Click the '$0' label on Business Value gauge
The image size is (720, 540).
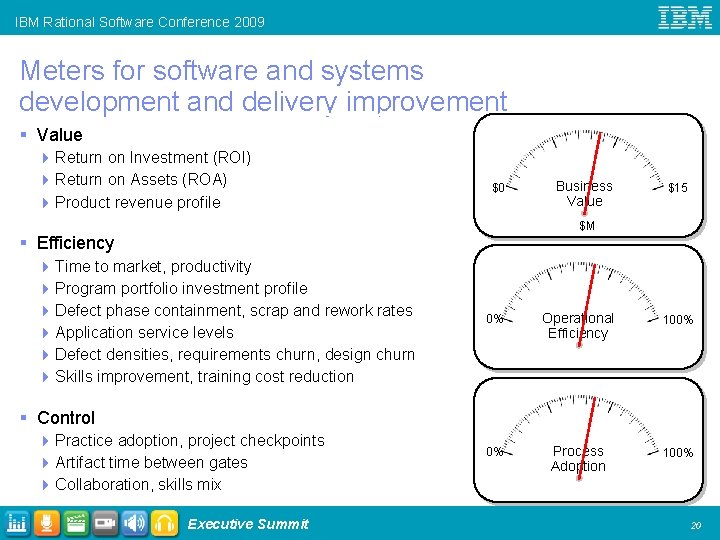(498, 187)
